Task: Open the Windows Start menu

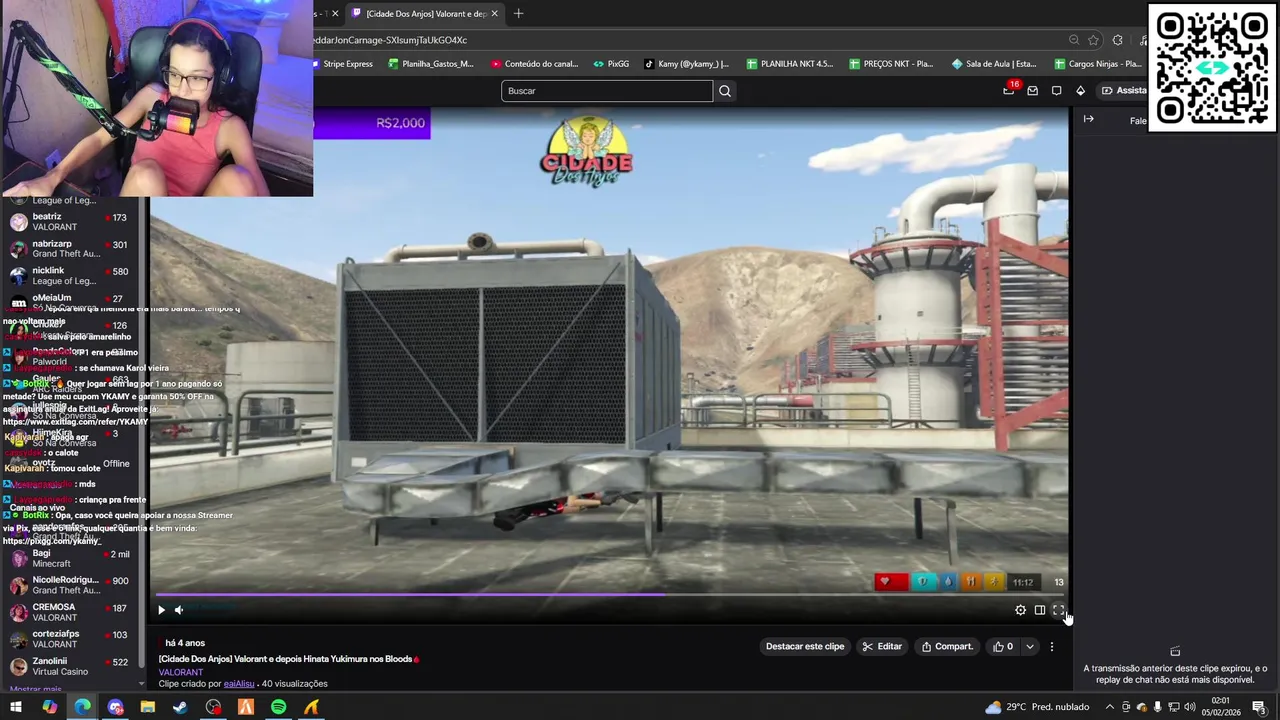Action: click(x=16, y=707)
